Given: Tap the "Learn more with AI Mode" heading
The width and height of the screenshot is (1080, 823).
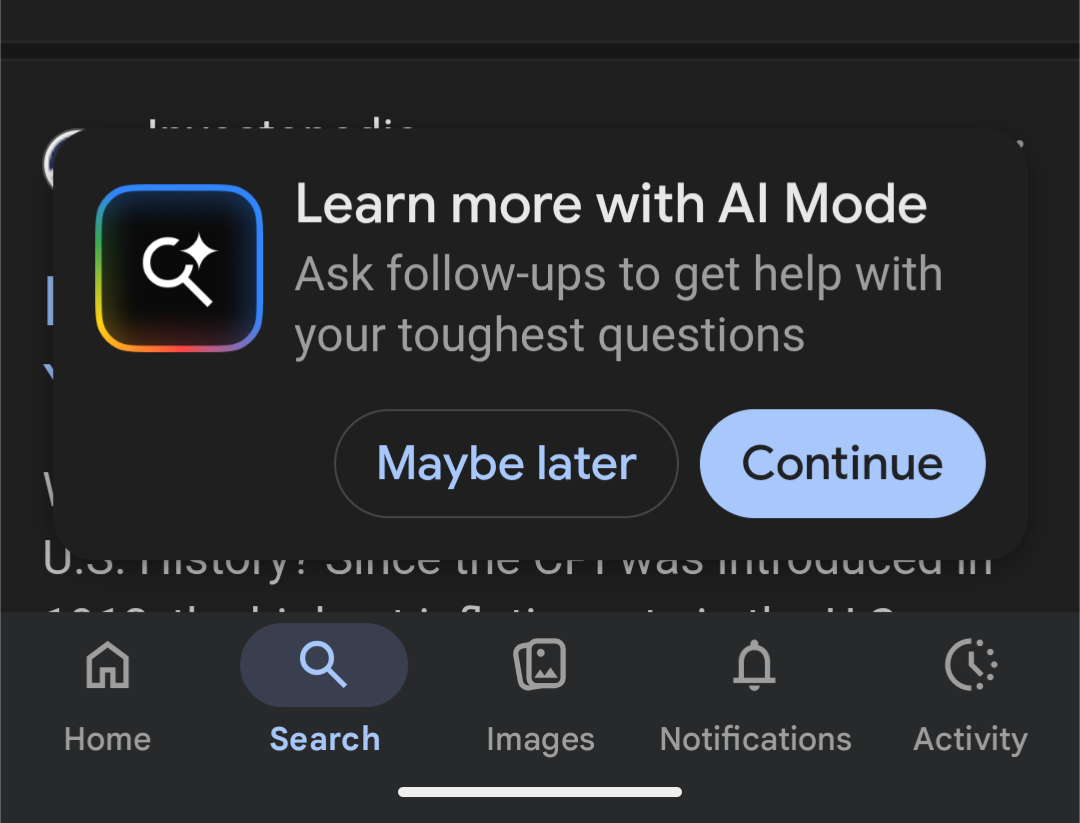Looking at the screenshot, I should [x=611, y=205].
